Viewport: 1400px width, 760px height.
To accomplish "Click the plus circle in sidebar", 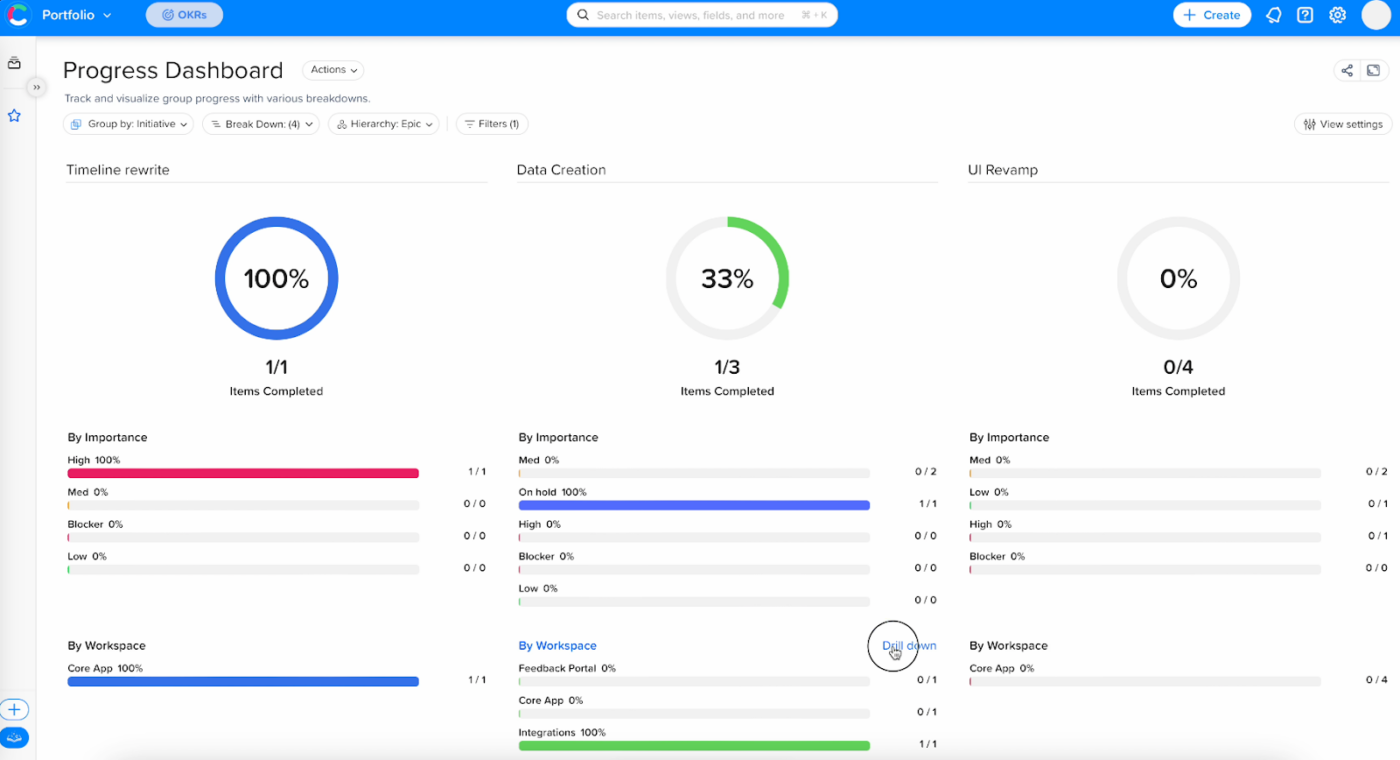I will [x=14, y=710].
